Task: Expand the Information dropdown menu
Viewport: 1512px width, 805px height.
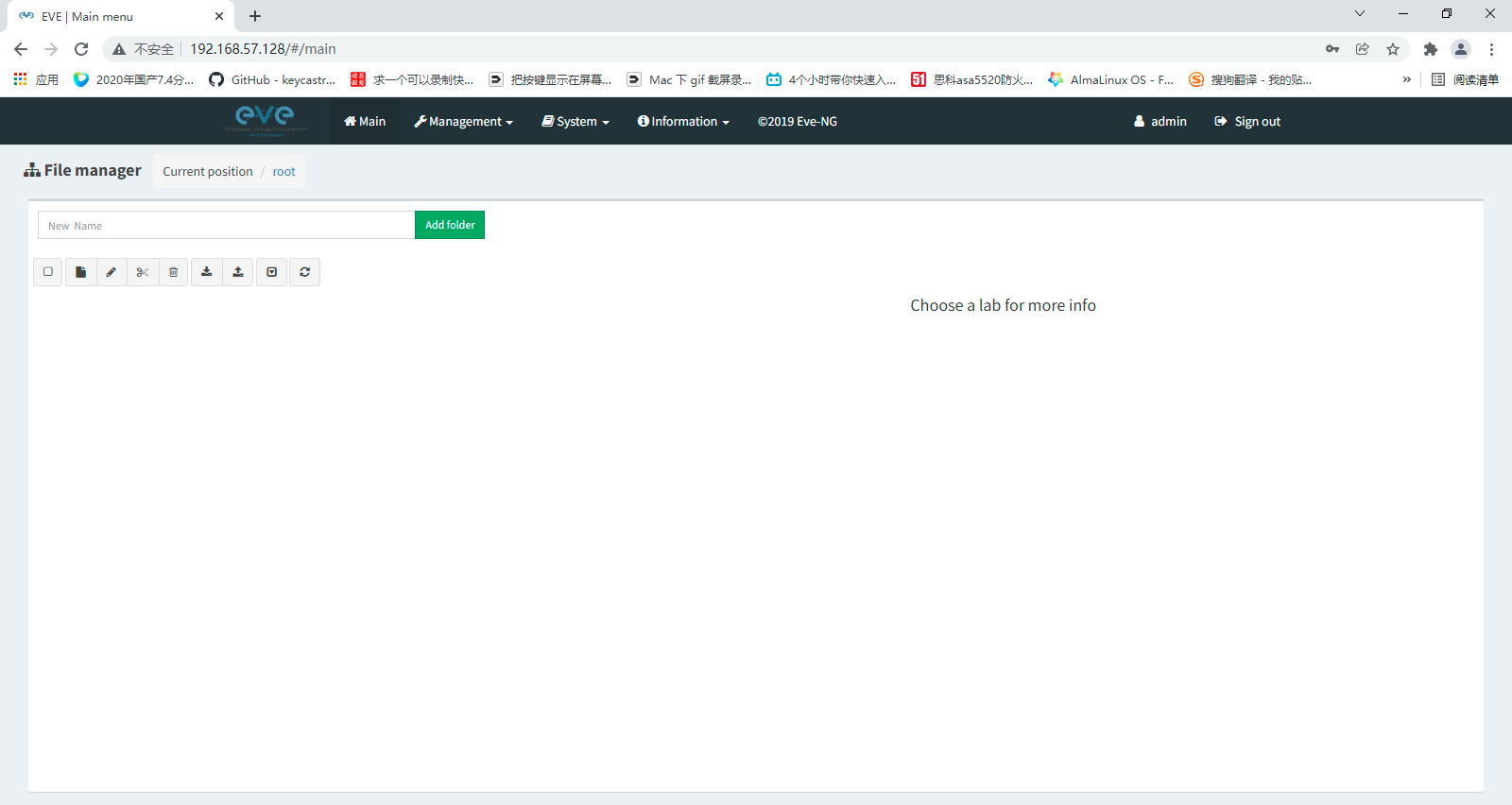Action: 683,121
